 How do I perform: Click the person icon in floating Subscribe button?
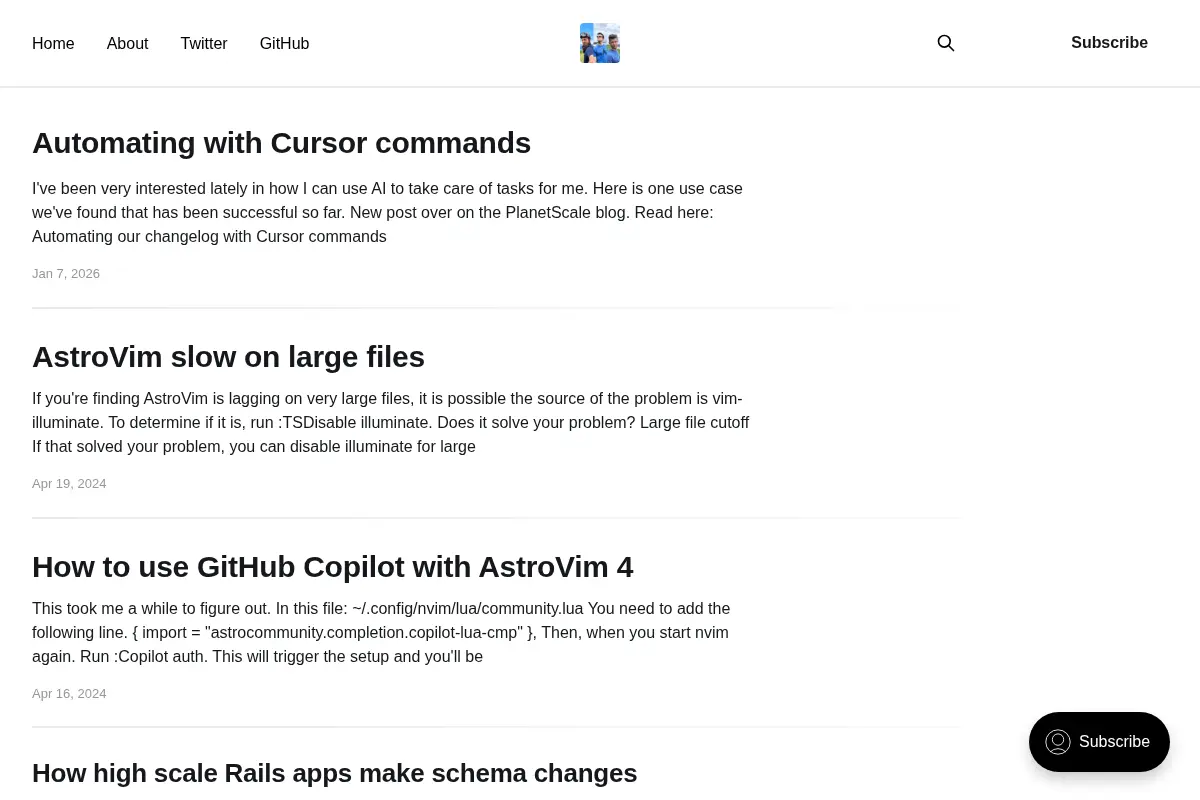click(x=1058, y=742)
